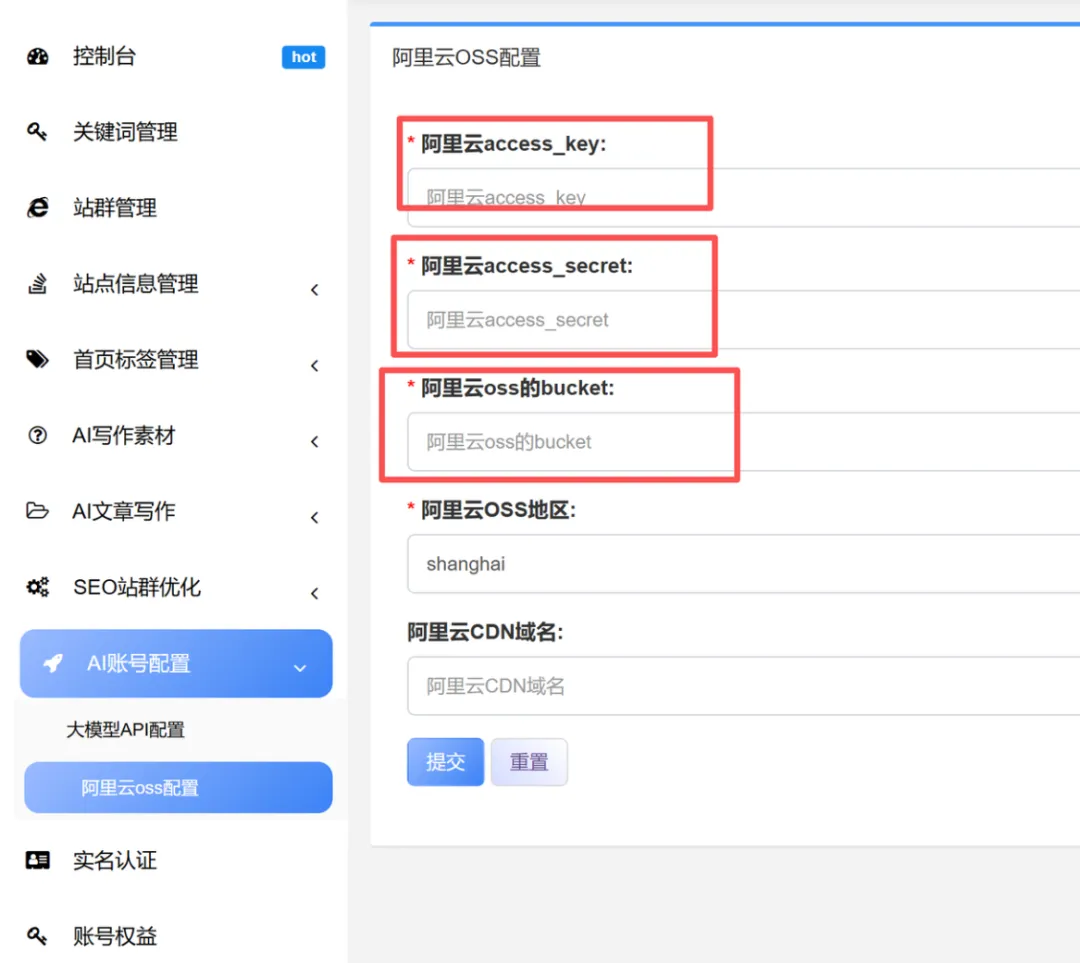
Task: Click the tags icon beside 首页标签管理
Action: pyautogui.click(x=38, y=359)
